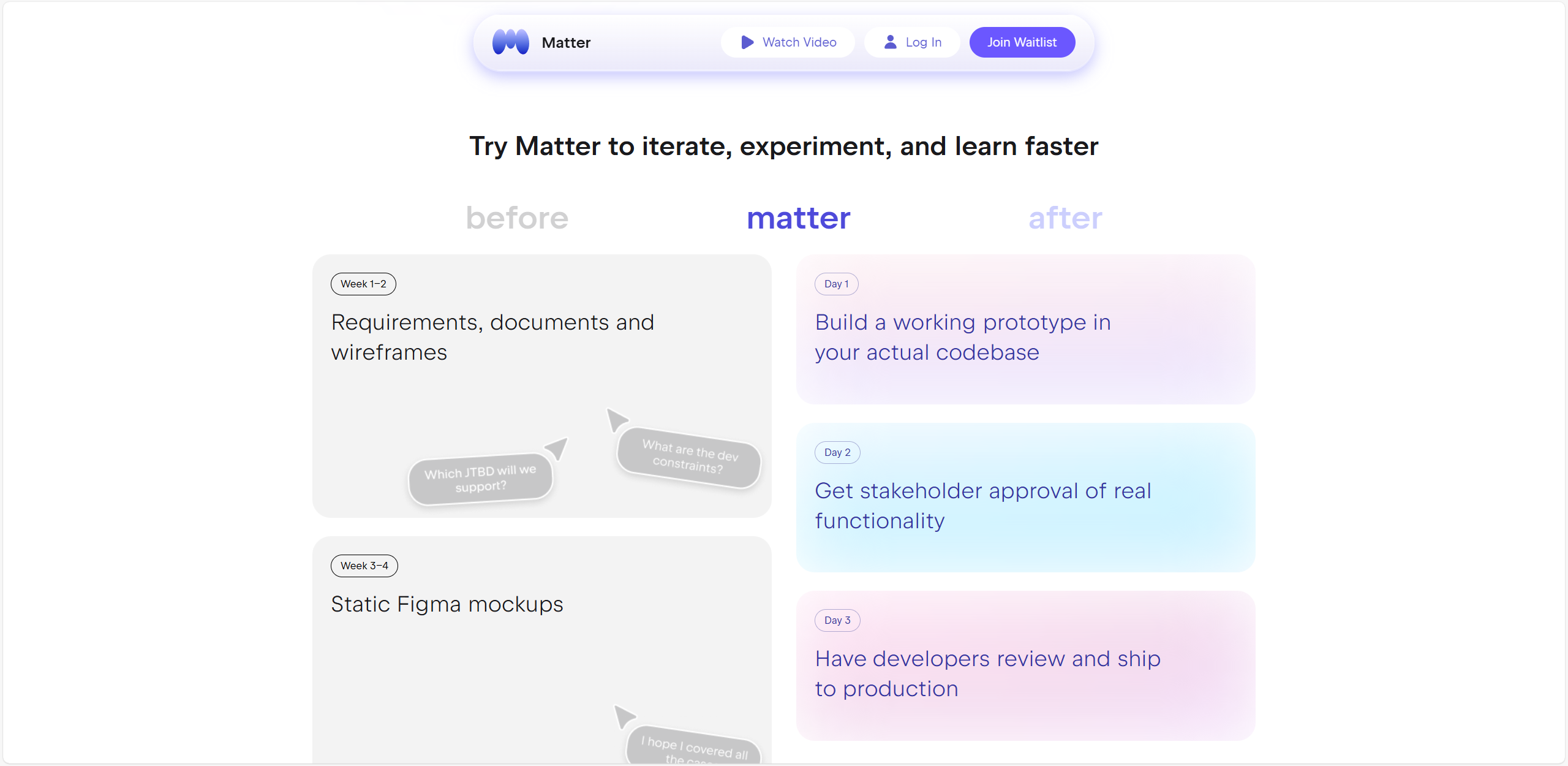This screenshot has height=766, width=1568.
Task: Click "Requirements, documents and wireframes" heading
Action: click(x=492, y=337)
